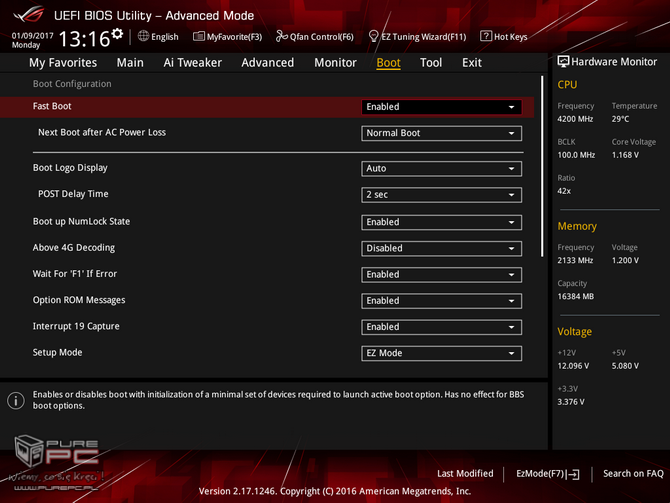Open the Boot Logo Display dropdown
The image size is (670, 503).
(x=441, y=169)
